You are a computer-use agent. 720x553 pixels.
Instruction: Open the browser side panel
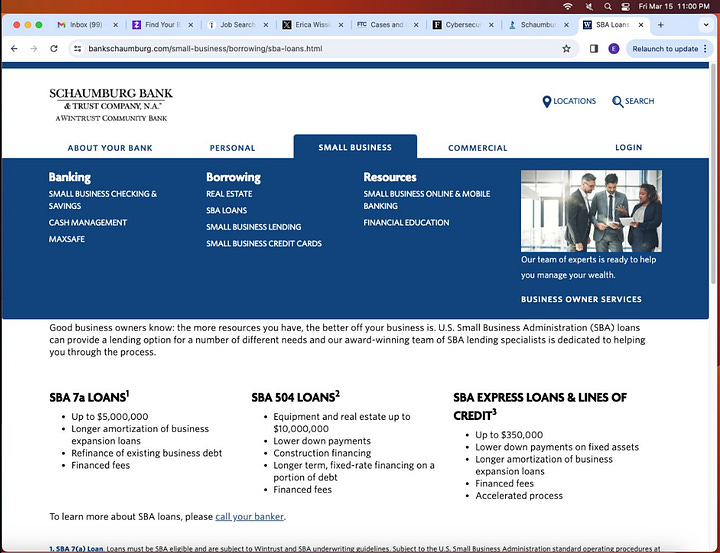coord(594,49)
